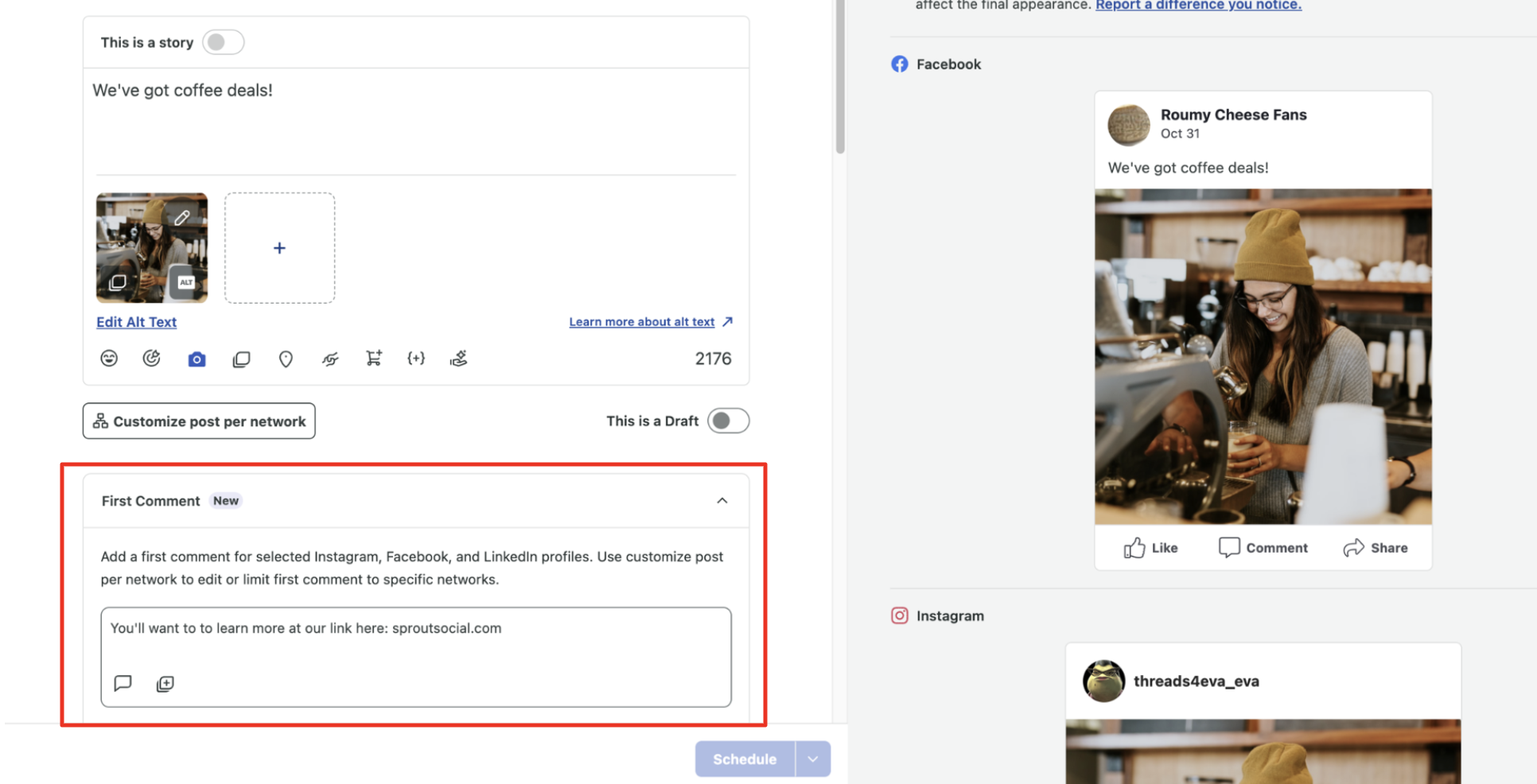This screenshot has width=1537, height=784.
Task: Enable the This is a Draft toggle
Action: point(728,421)
